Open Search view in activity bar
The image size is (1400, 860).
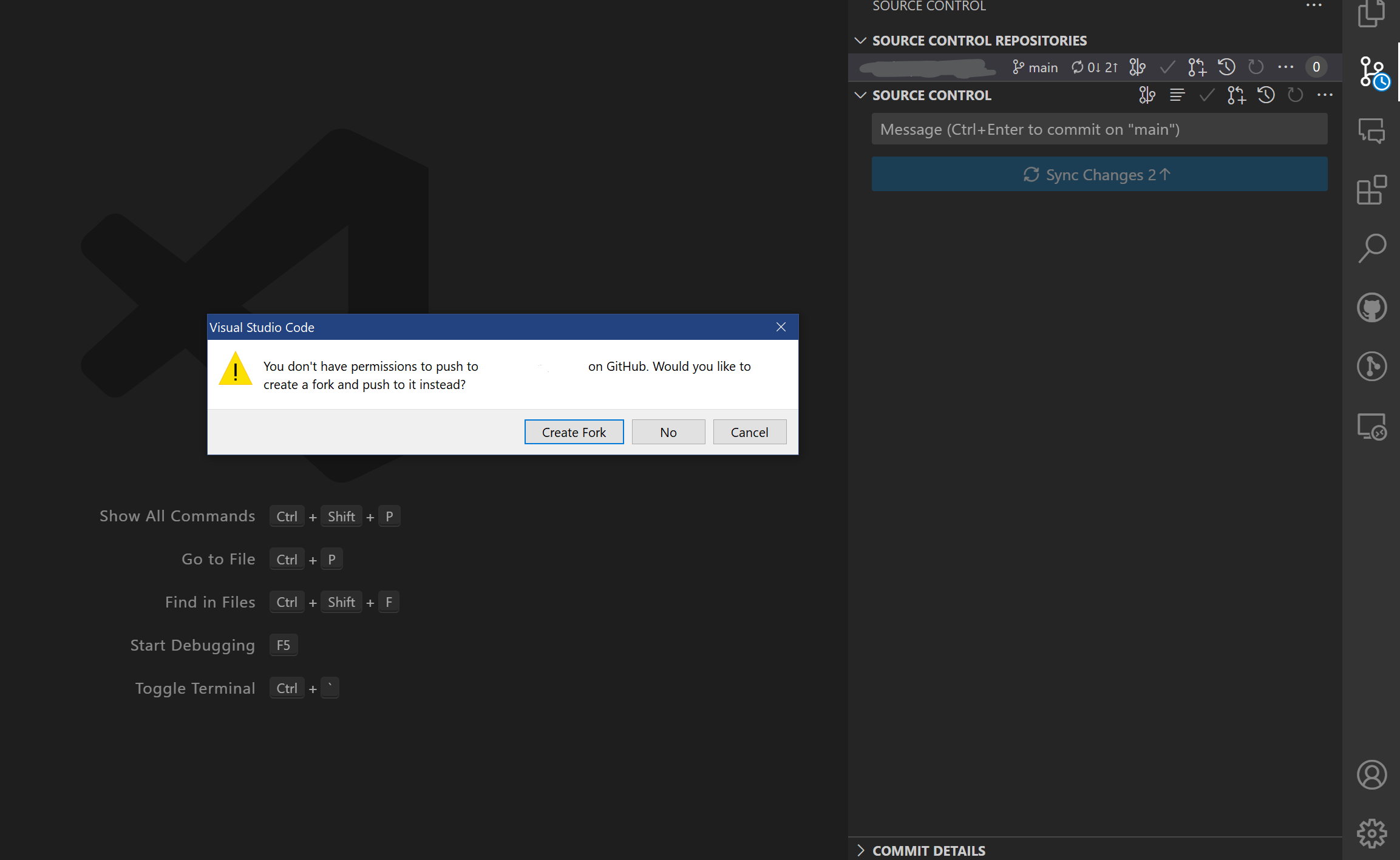(1371, 248)
